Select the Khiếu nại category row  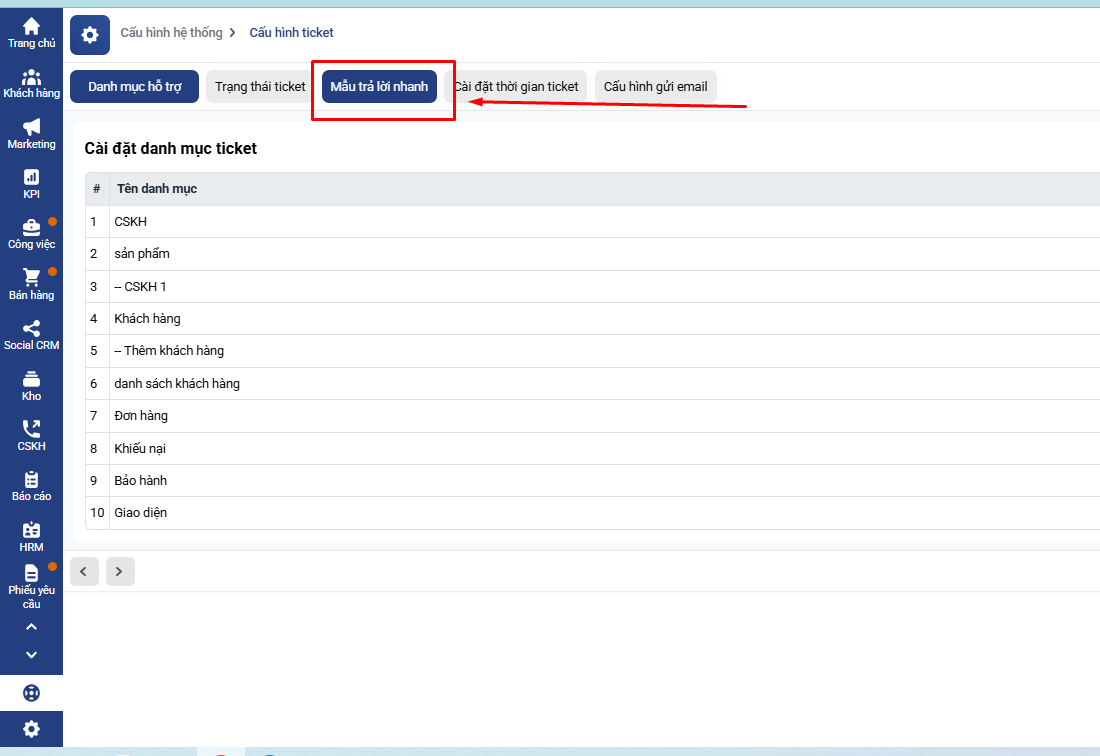point(140,449)
